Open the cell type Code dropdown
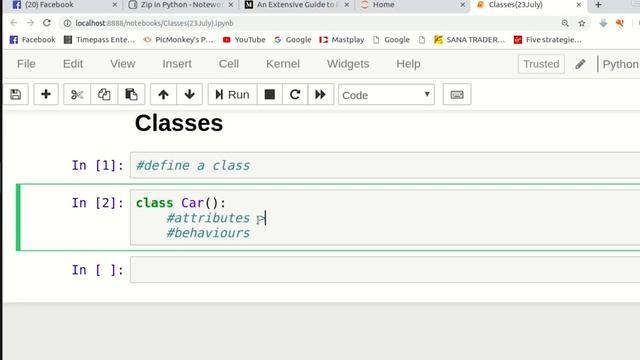This screenshot has width=640, height=360. pyautogui.click(x=386, y=95)
